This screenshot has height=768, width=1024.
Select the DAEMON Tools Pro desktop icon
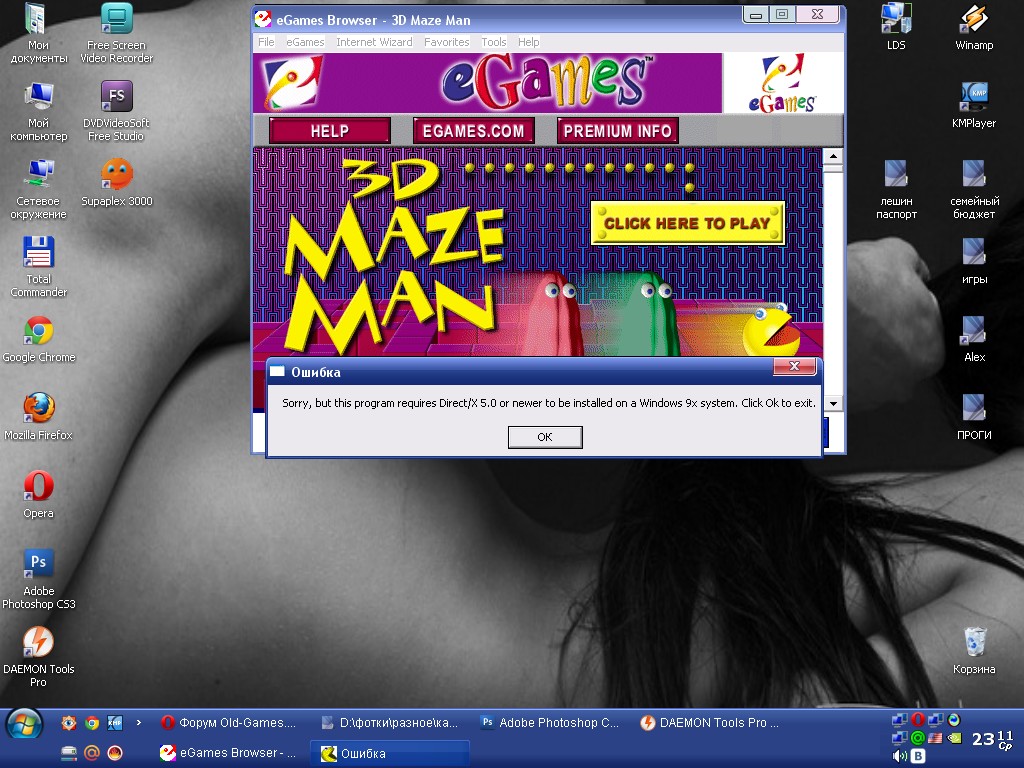[38, 657]
